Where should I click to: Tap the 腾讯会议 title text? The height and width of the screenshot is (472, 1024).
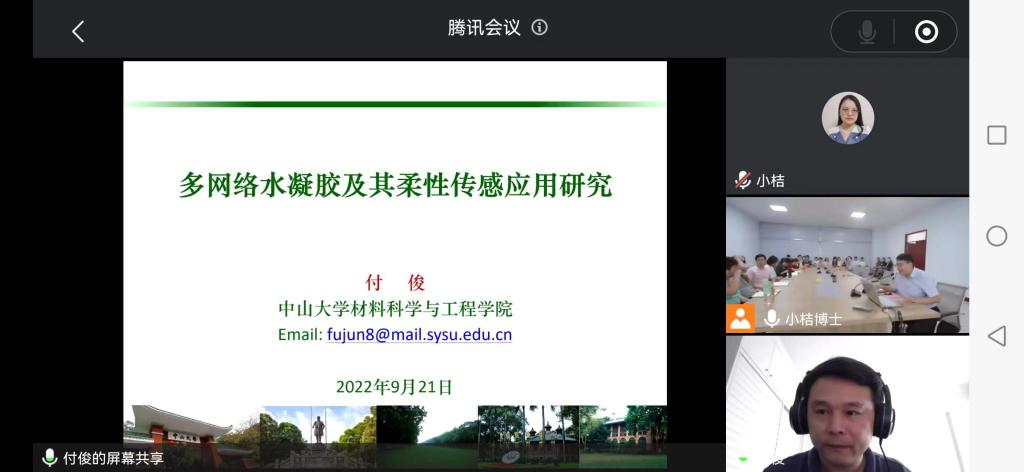(484, 28)
